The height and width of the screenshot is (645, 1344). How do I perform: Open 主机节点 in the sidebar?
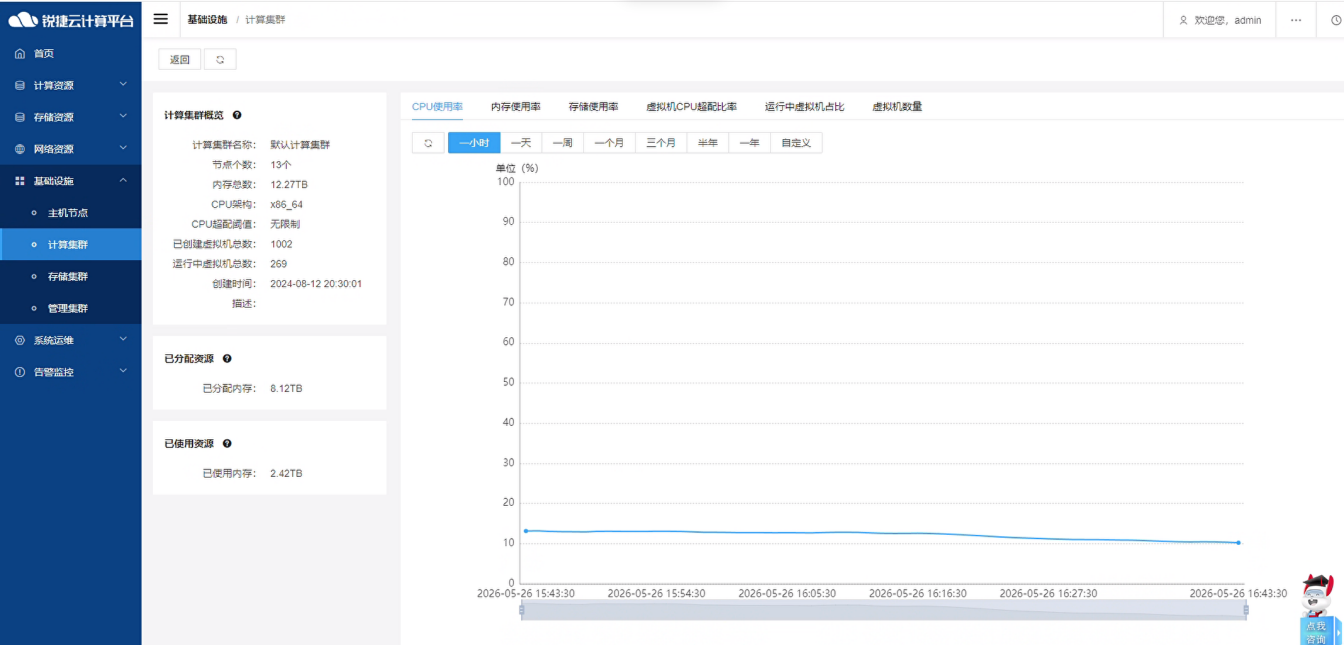[x=70, y=213]
